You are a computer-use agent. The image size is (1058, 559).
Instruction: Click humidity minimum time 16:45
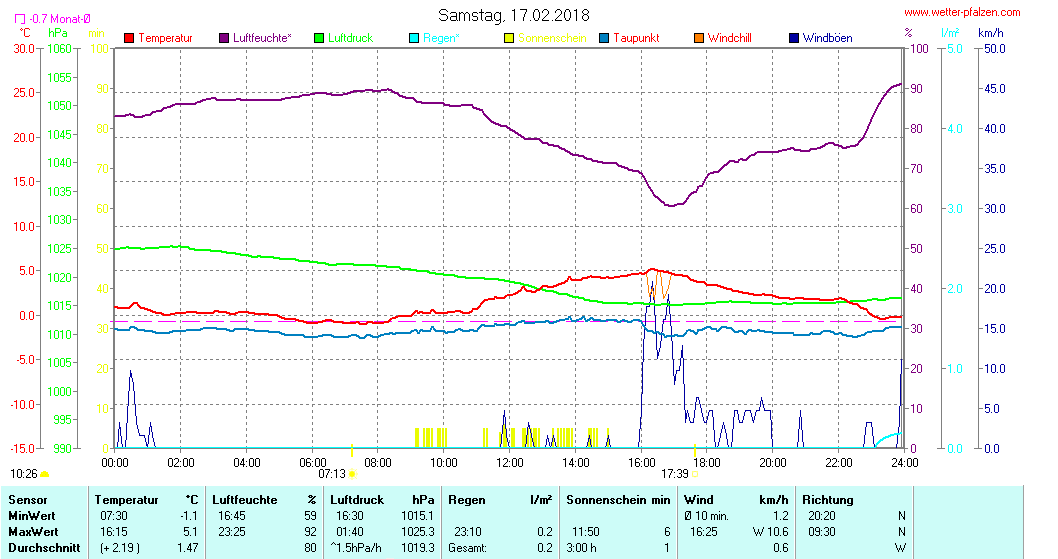[231, 516]
